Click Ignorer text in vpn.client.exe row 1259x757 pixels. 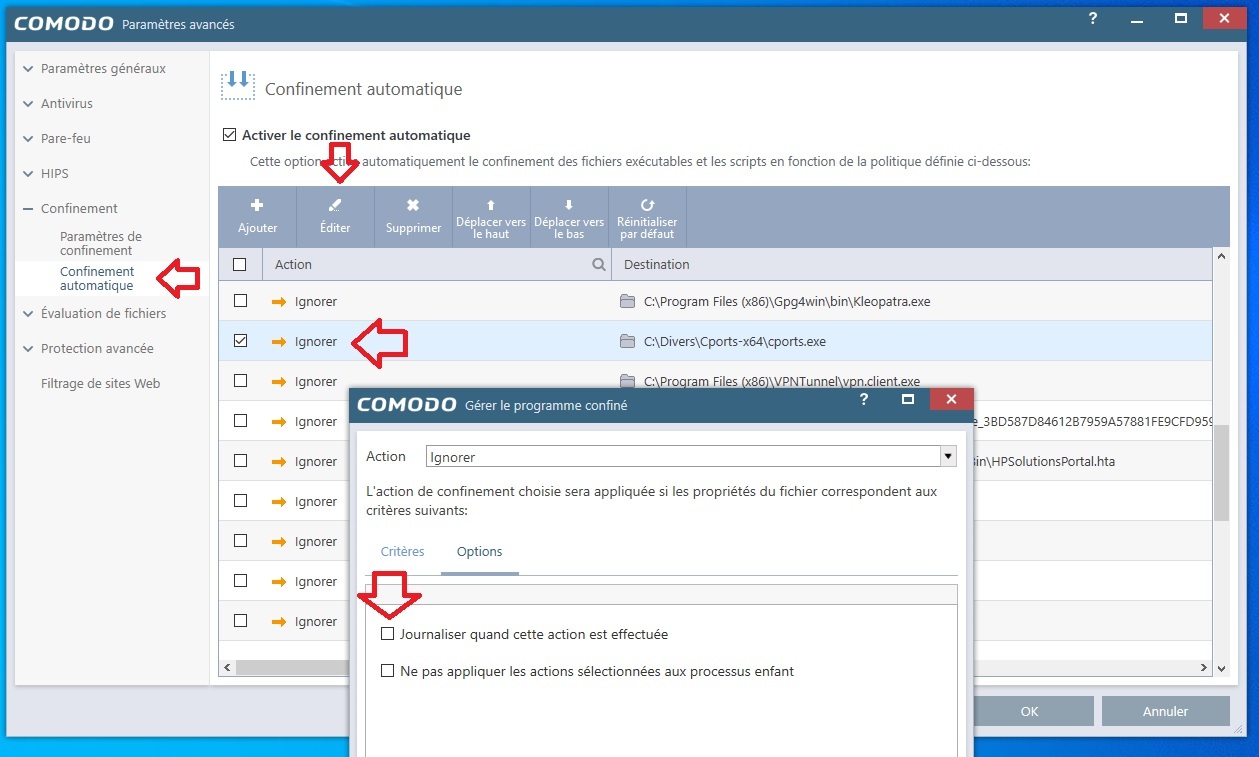click(316, 381)
